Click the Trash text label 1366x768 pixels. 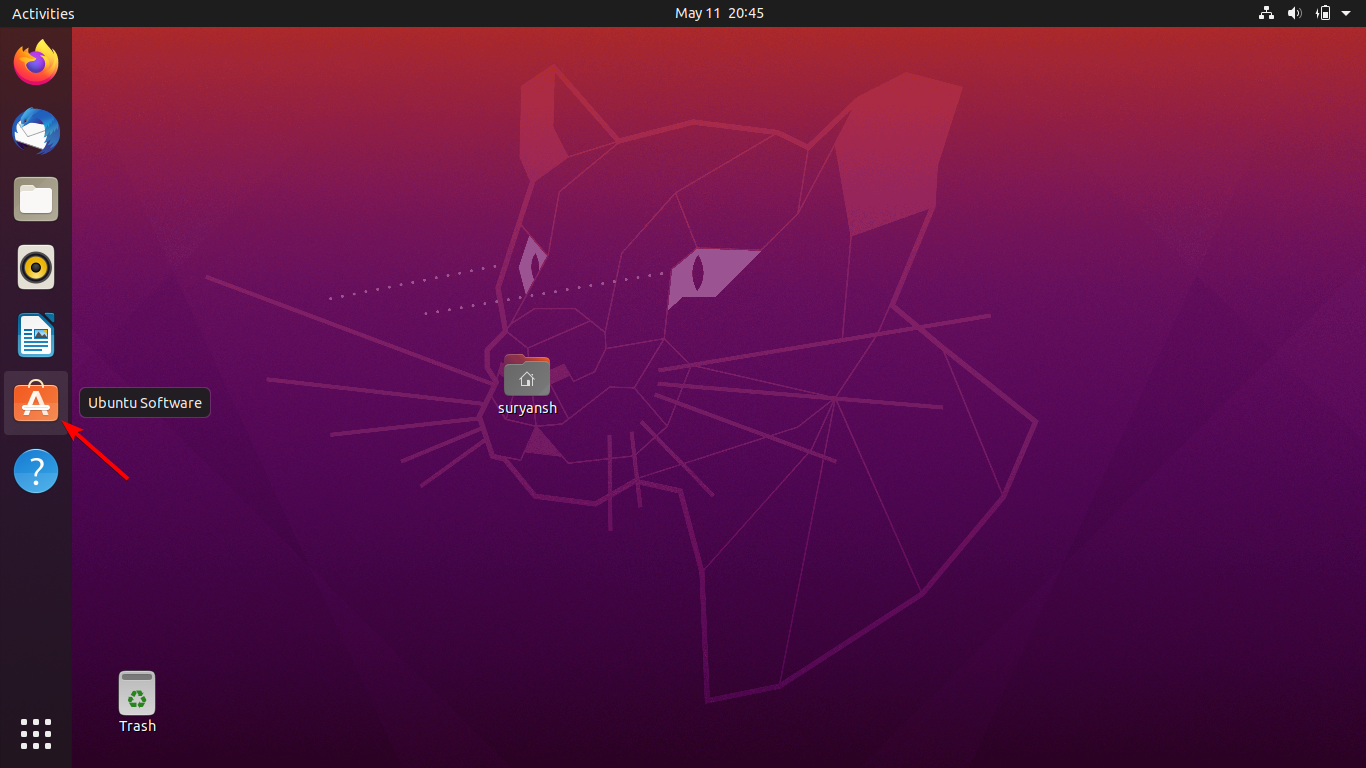137,726
